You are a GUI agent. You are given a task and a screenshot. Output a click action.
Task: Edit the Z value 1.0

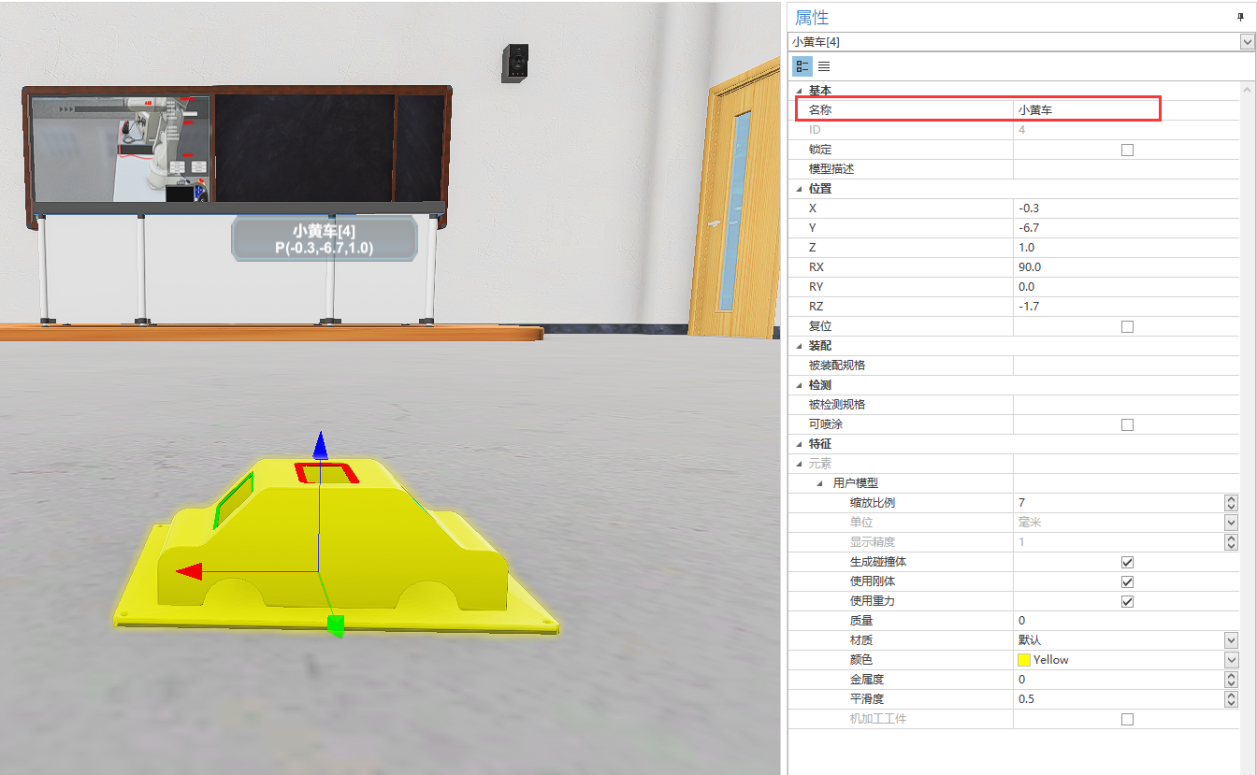[1127, 248]
